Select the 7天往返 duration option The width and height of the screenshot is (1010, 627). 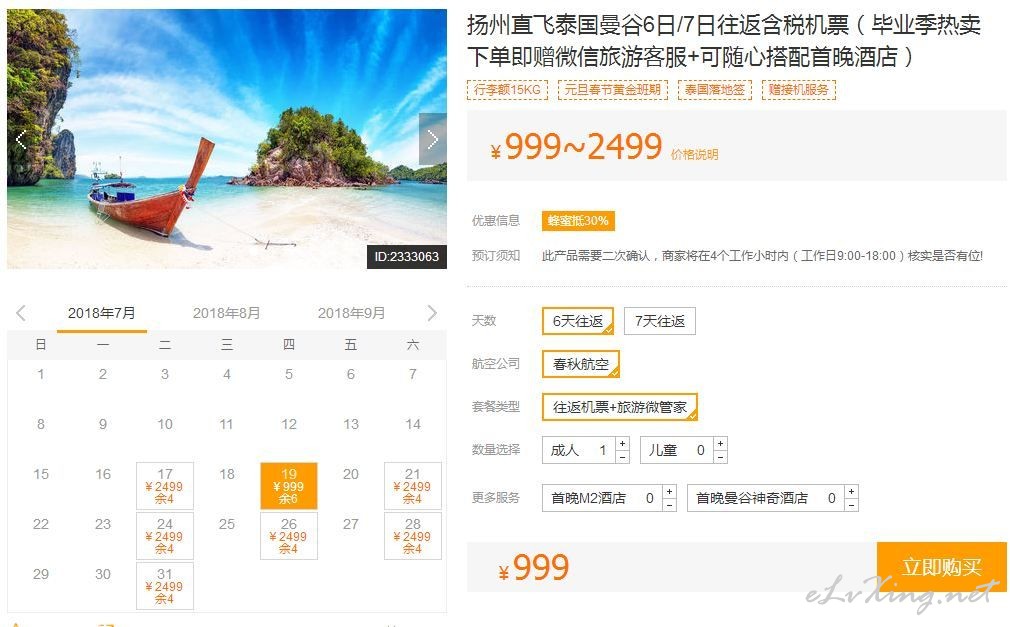[x=660, y=321]
